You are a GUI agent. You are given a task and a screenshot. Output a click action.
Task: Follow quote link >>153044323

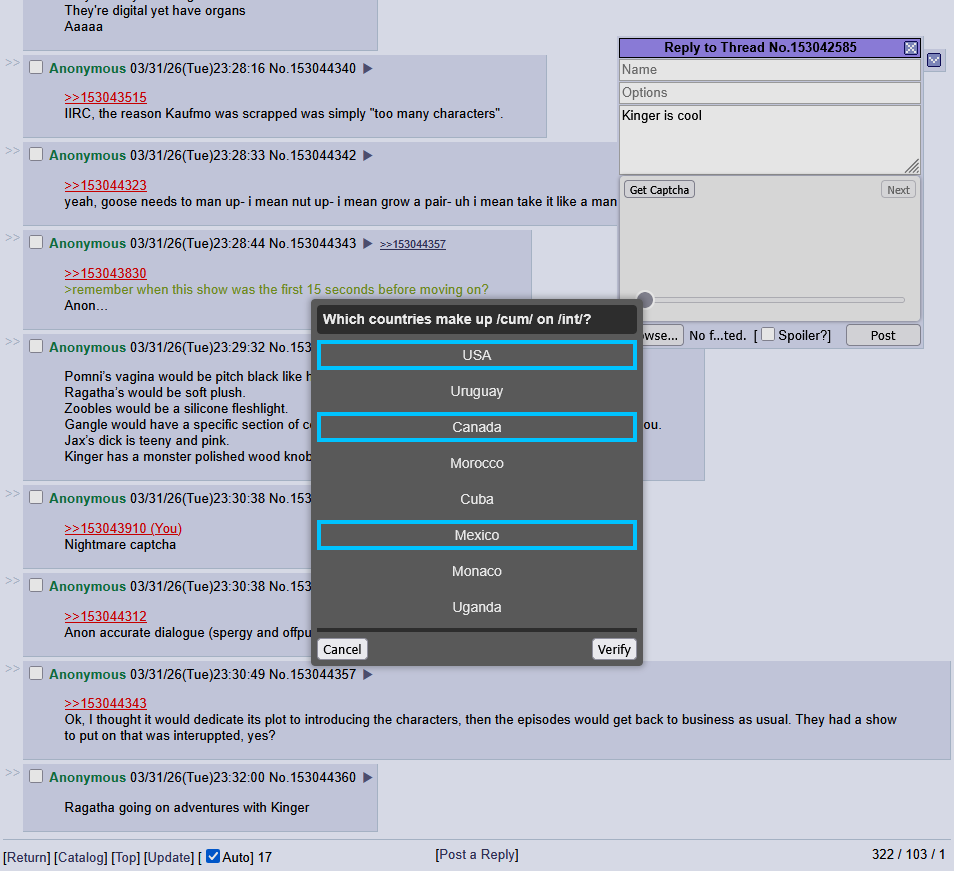(105, 185)
